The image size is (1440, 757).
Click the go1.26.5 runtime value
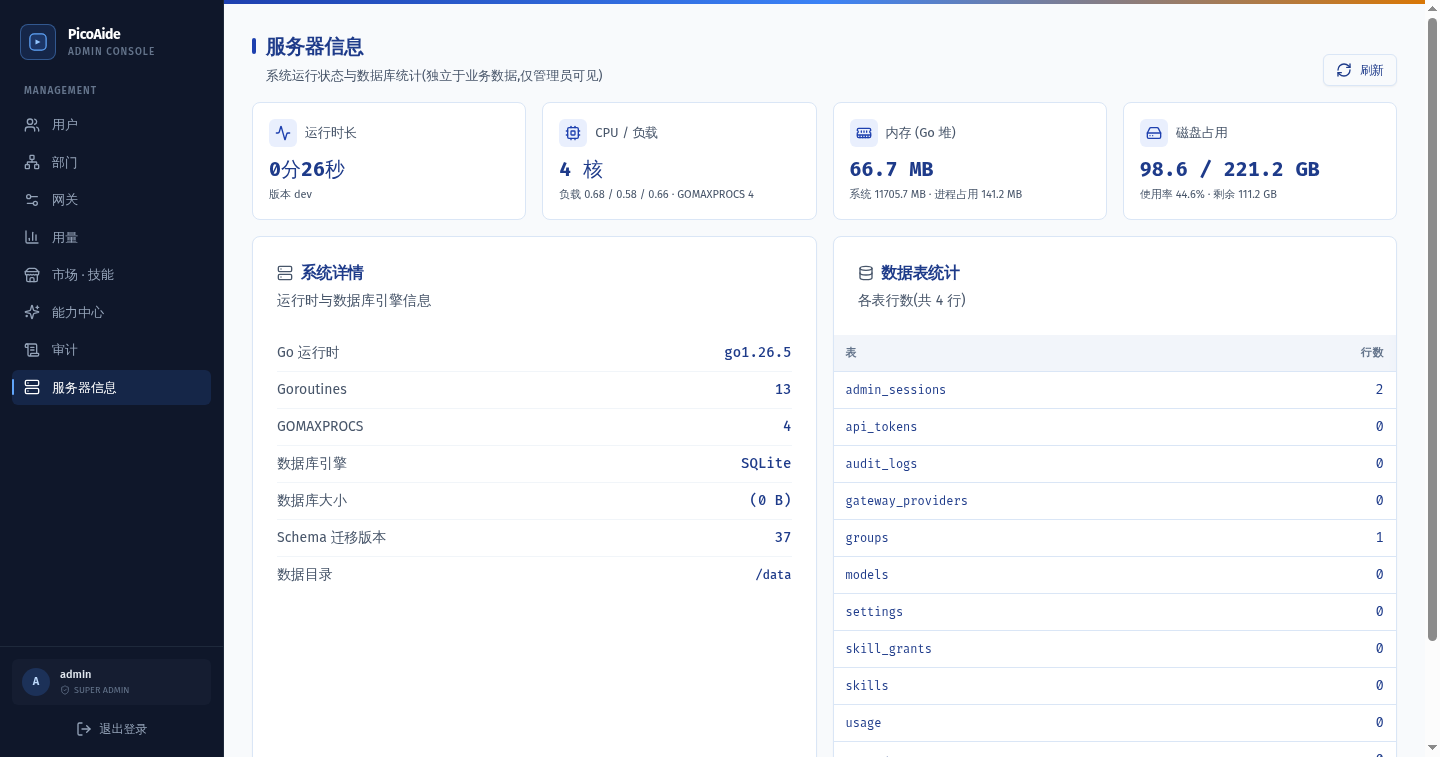[758, 352]
